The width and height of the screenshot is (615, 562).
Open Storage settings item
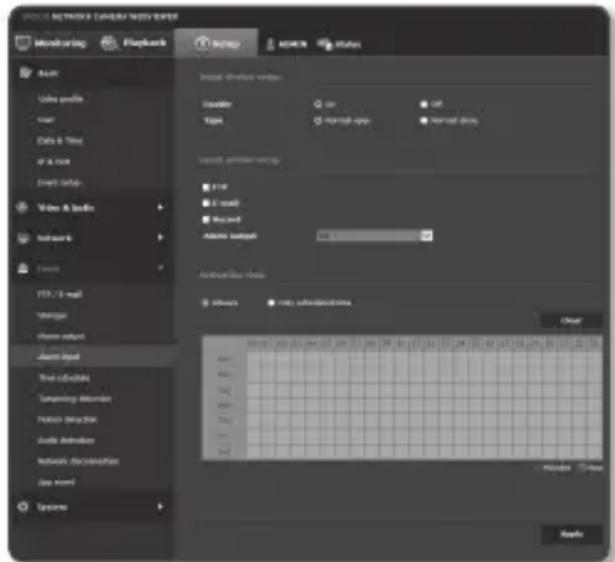click(x=53, y=315)
